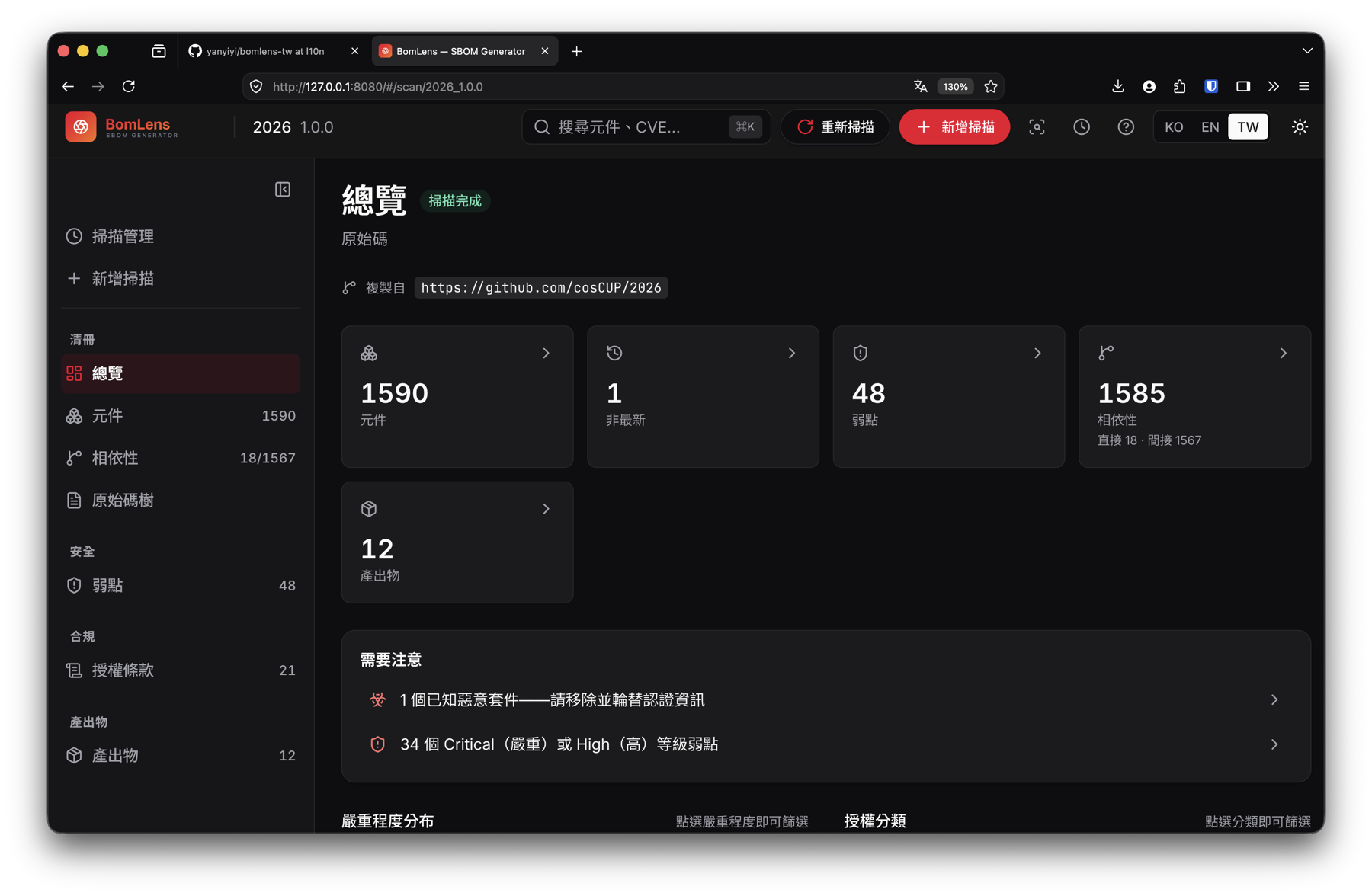This screenshot has width=1372, height=896.
Task: Open 34 個 Critical or High vulnerabilities row
Action: (x=826, y=744)
